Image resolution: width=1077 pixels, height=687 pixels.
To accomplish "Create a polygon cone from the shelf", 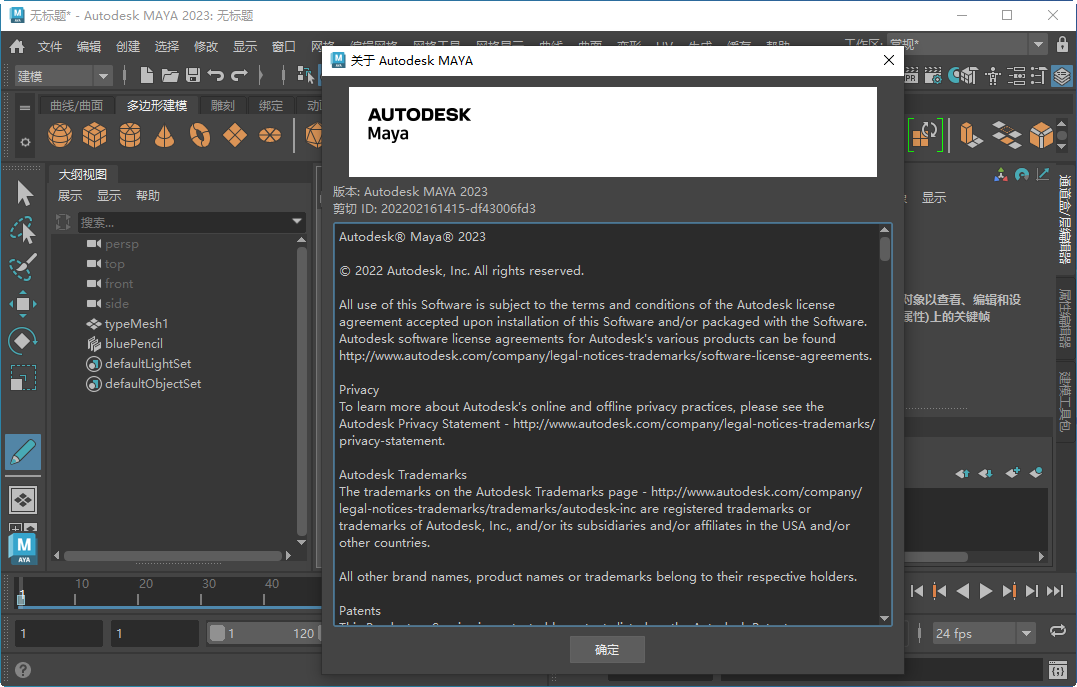I will (165, 135).
